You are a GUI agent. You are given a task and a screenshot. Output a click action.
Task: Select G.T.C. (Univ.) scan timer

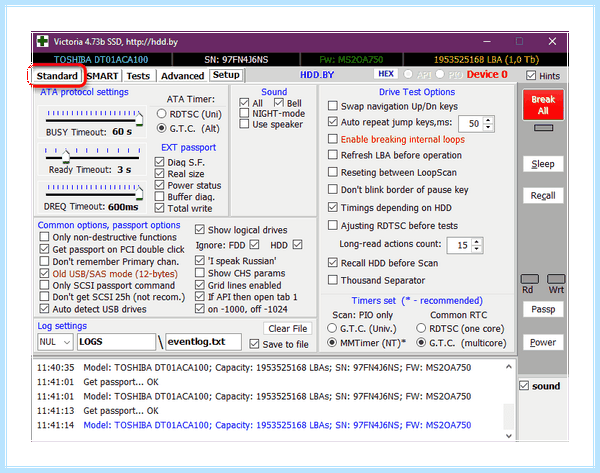tap(332, 328)
